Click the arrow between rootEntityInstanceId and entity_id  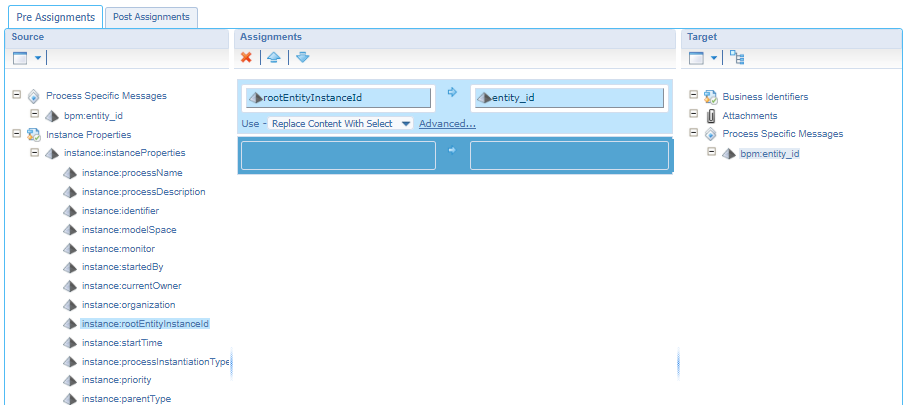coord(452,92)
